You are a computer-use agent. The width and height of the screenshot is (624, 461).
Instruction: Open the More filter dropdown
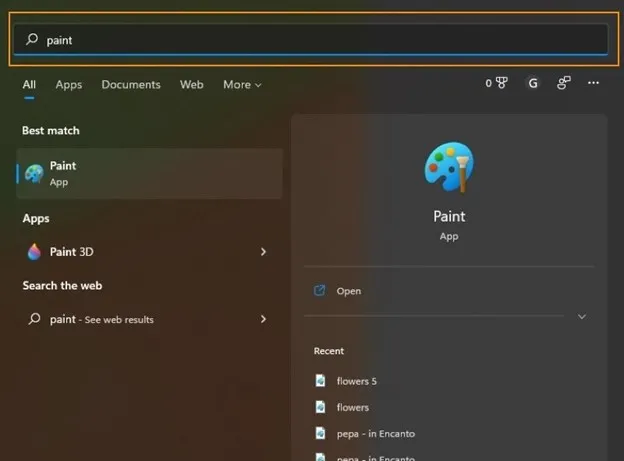coord(242,85)
